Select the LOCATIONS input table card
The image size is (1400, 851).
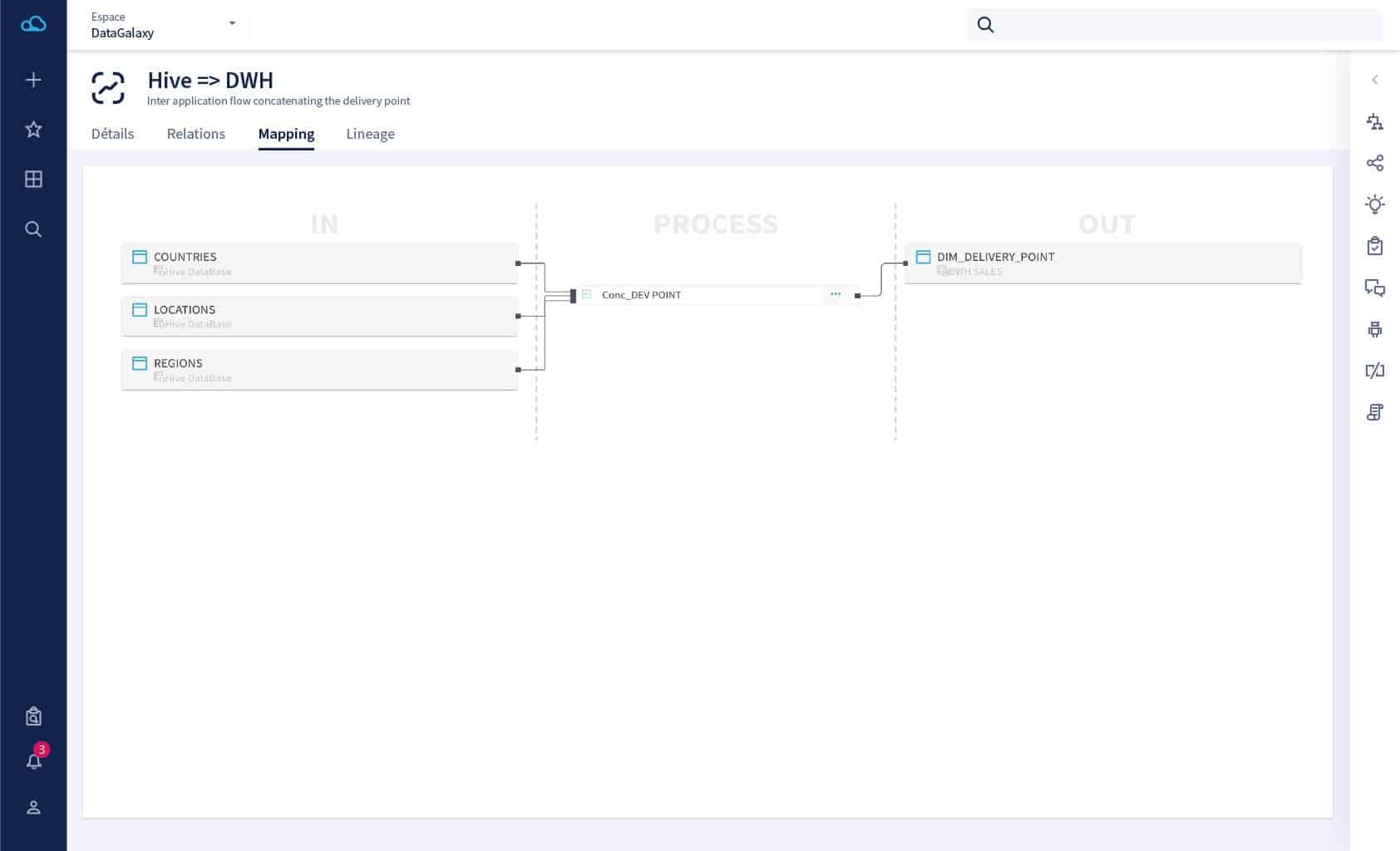[319, 317]
